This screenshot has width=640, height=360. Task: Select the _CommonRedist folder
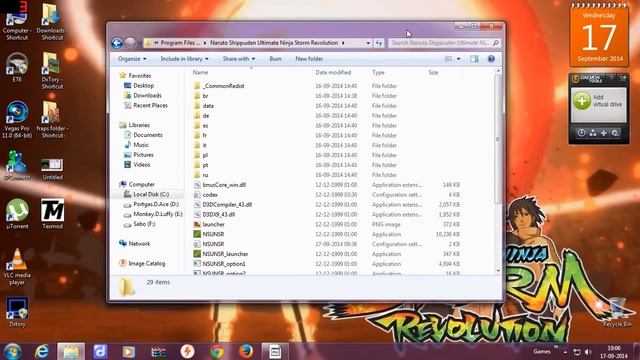(223, 86)
